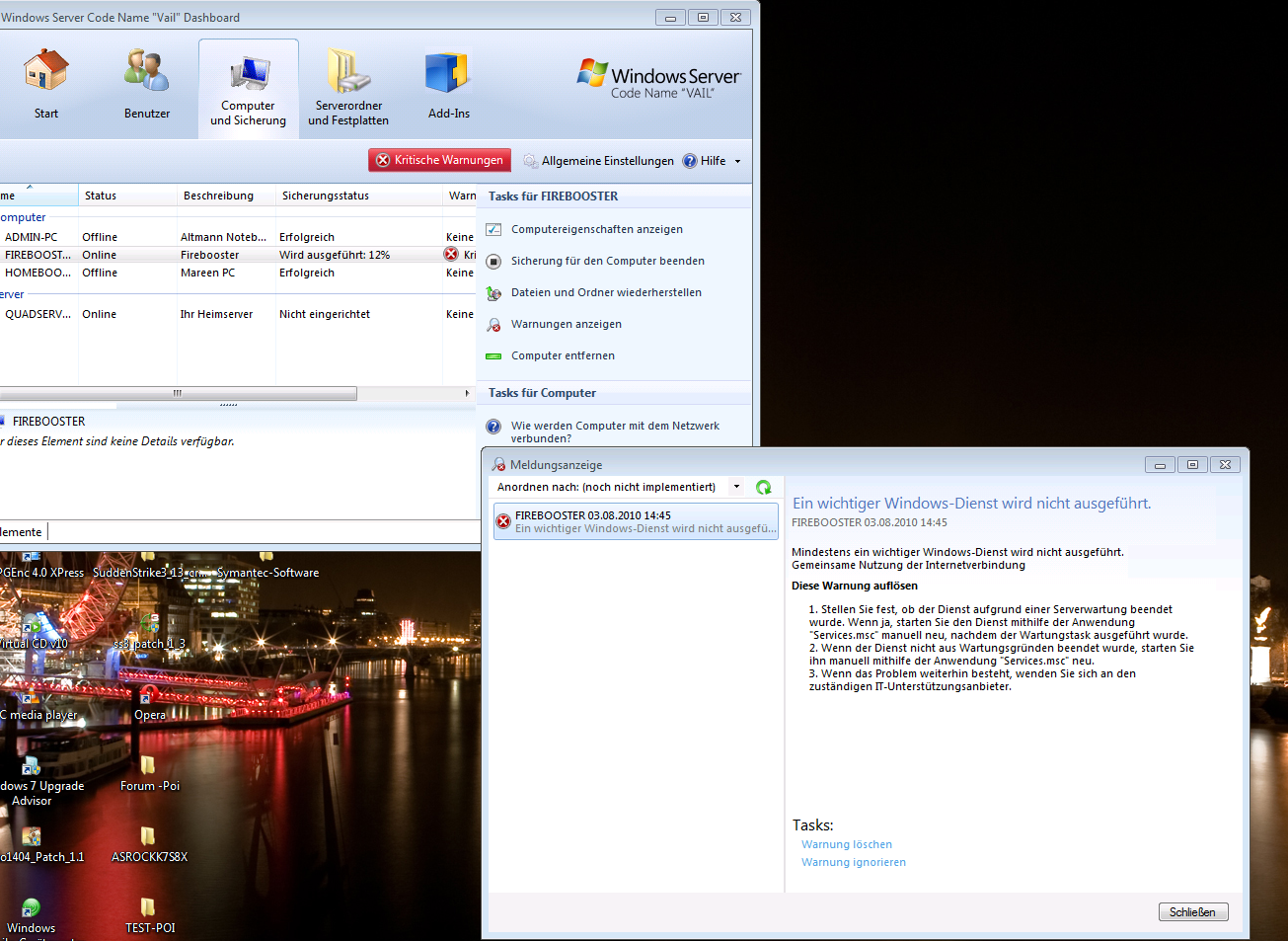The height and width of the screenshot is (941, 1288).
Task: Sort the list by Status column
Action: click(x=127, y=196)
